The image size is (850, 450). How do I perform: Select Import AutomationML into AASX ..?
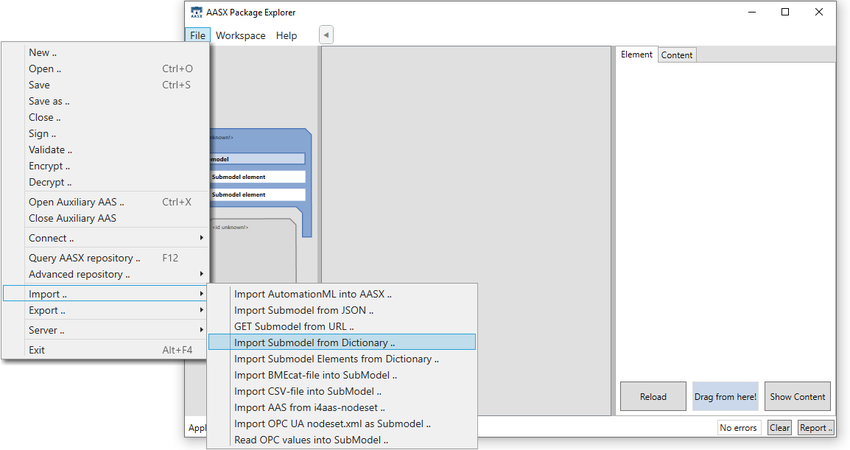pos(342,294)
